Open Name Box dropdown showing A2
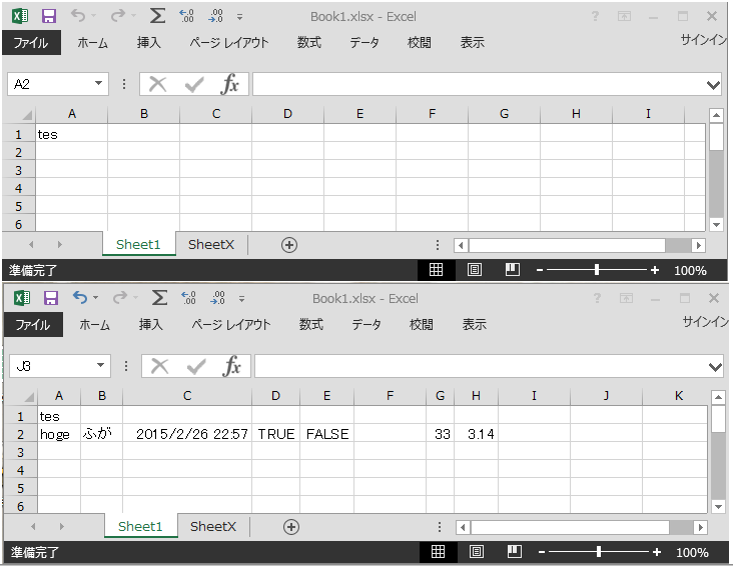 pyautogui.click(x=99, y=84)
